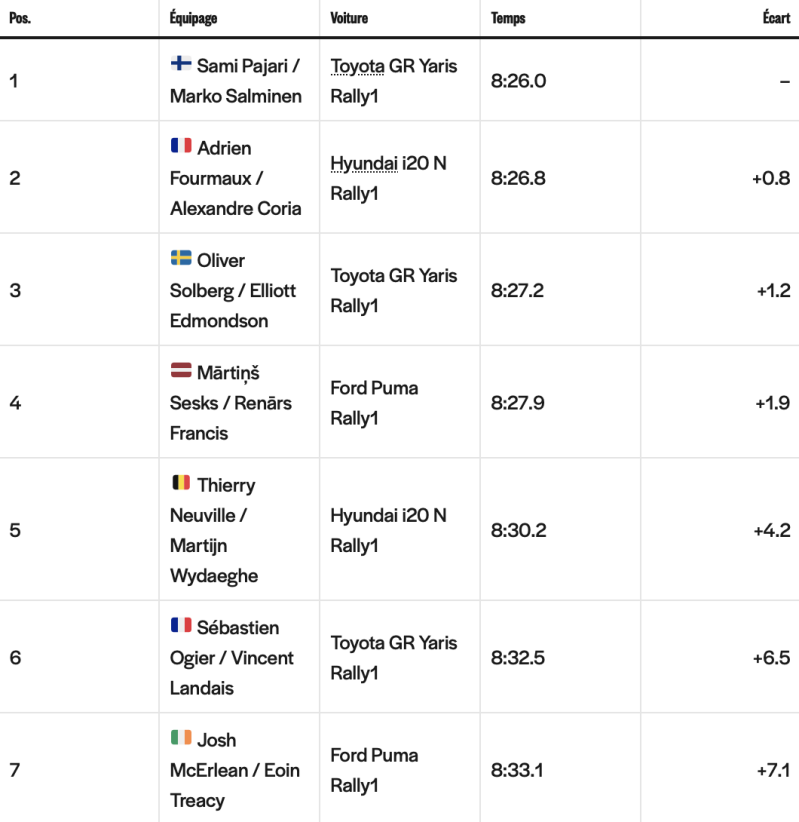Select the Pos. column header
Image resolution: width=799 pixels, height=822 pixels.
[20, 18]
